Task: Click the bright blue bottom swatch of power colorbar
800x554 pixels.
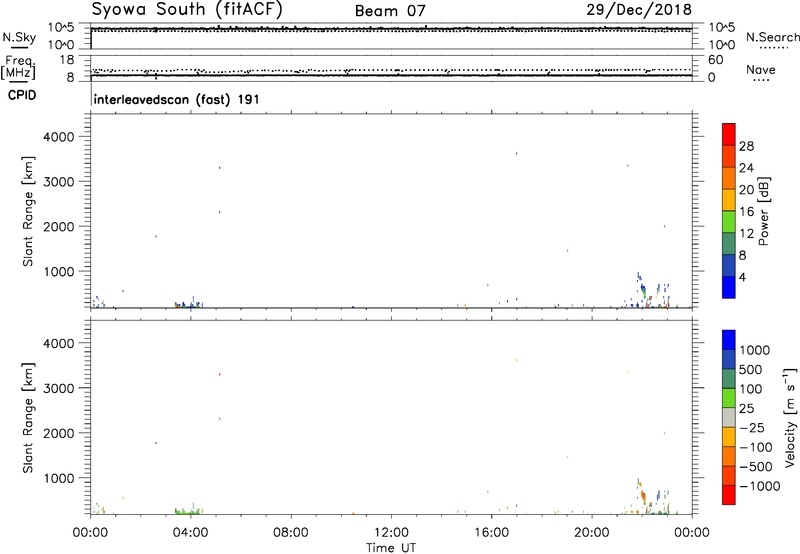Action: [729, 287]
